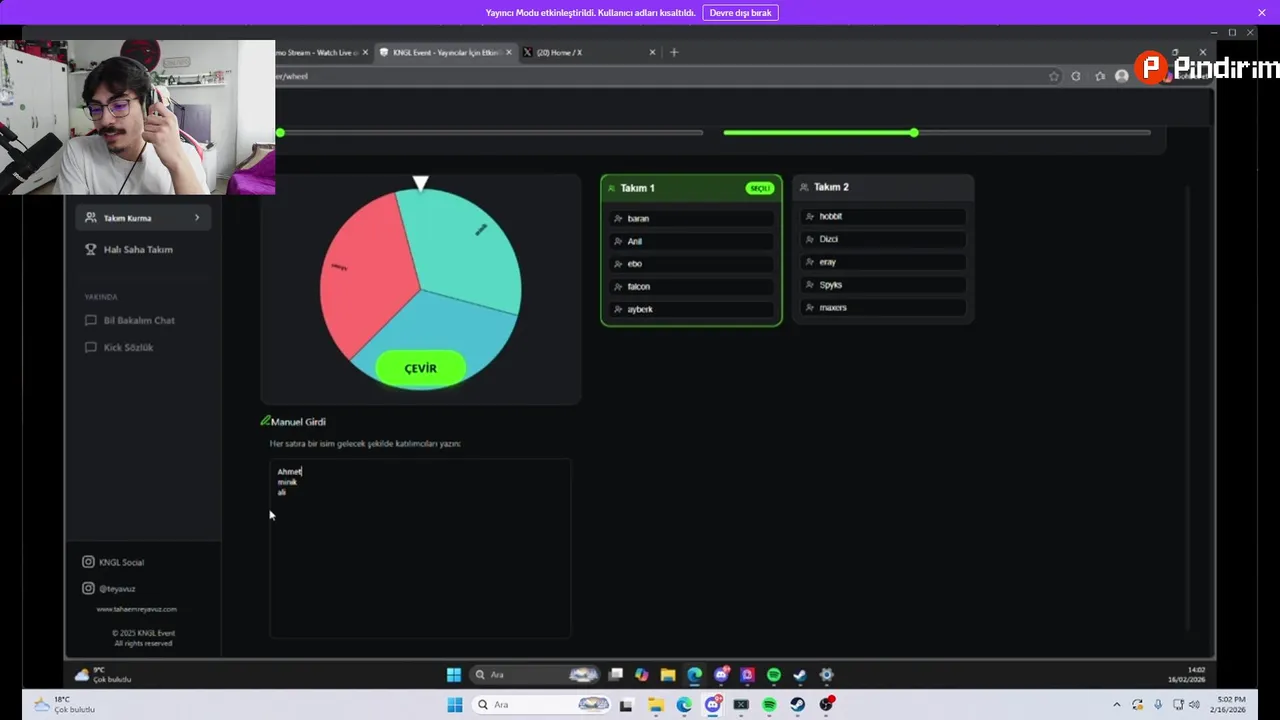The image size is (1280, 720).
Task: Select player Spyks in Takım 2
Action: (883, 285)
